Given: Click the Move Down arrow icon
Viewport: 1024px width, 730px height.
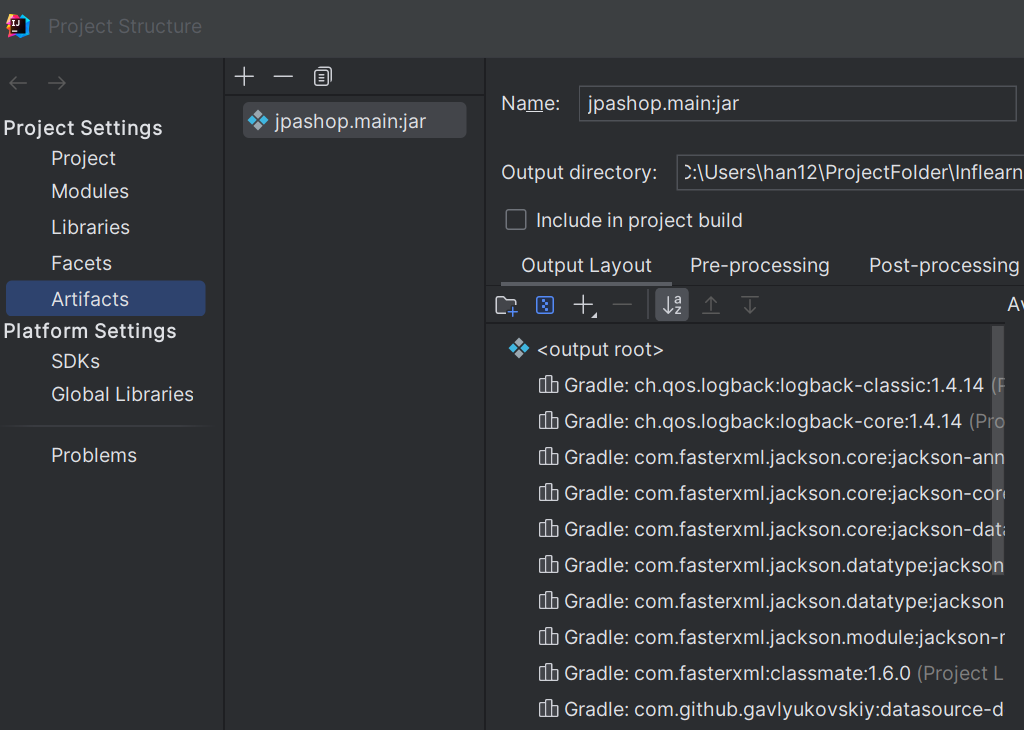Looking at the screenshot, I should pos(750,306).
